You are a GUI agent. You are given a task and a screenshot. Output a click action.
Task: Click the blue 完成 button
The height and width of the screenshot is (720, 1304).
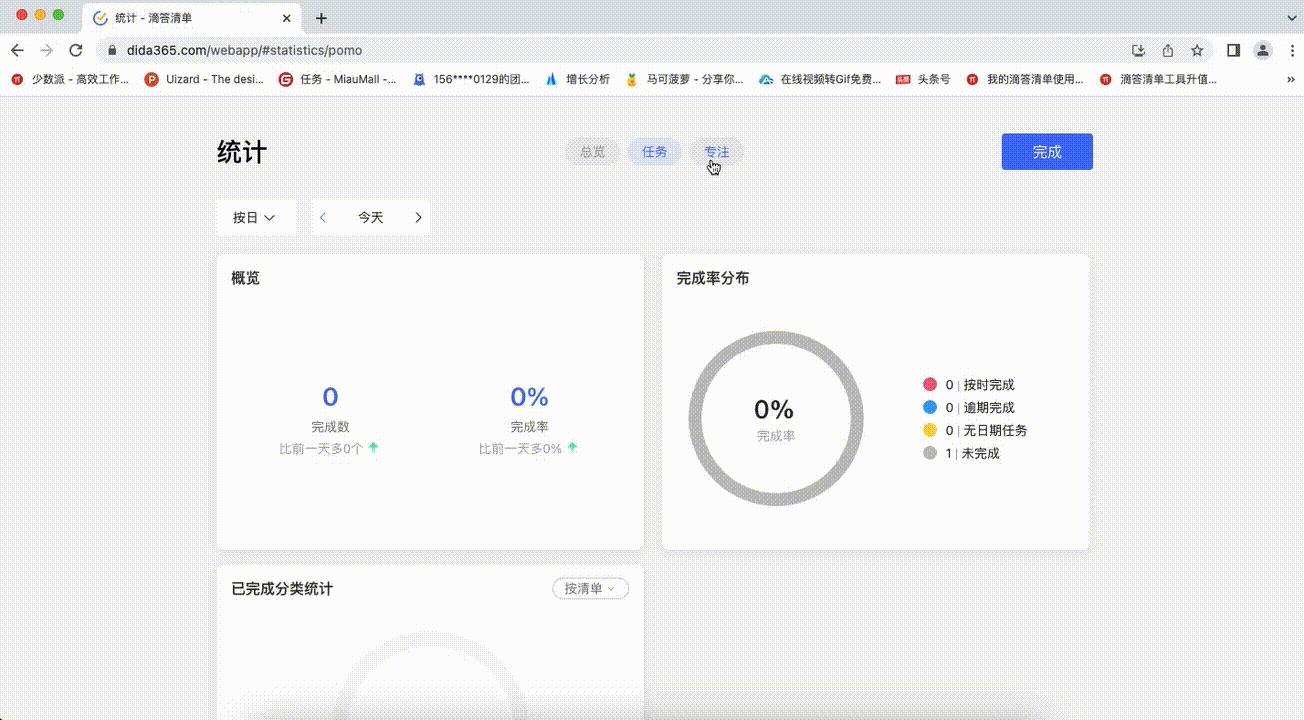pos(1046,151)
